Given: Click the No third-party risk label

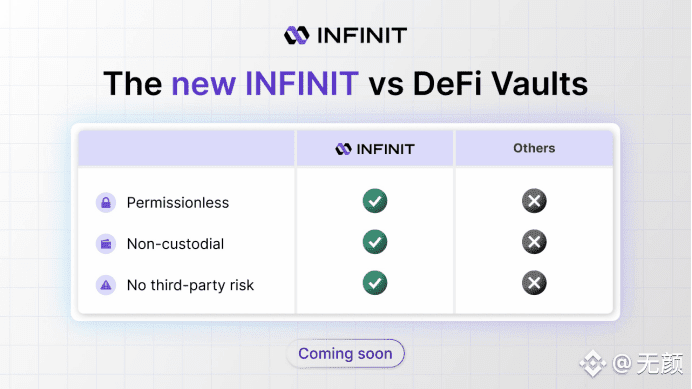Looking at the screenshot, I should (x=190, y=285).
